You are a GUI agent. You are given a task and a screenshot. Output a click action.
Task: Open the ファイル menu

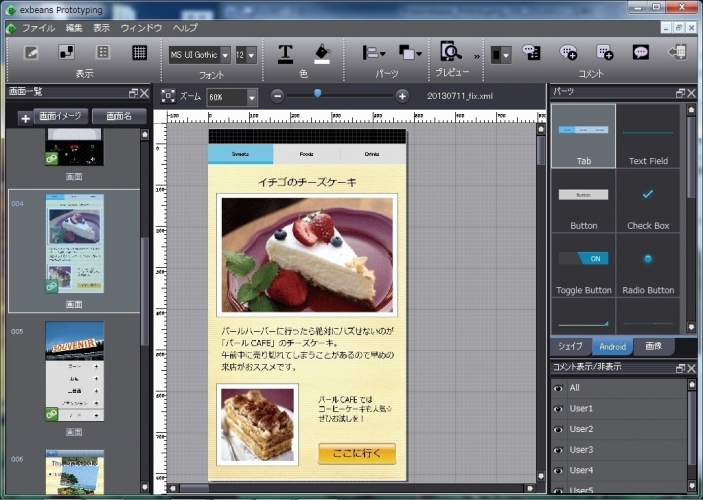(39, 28)
